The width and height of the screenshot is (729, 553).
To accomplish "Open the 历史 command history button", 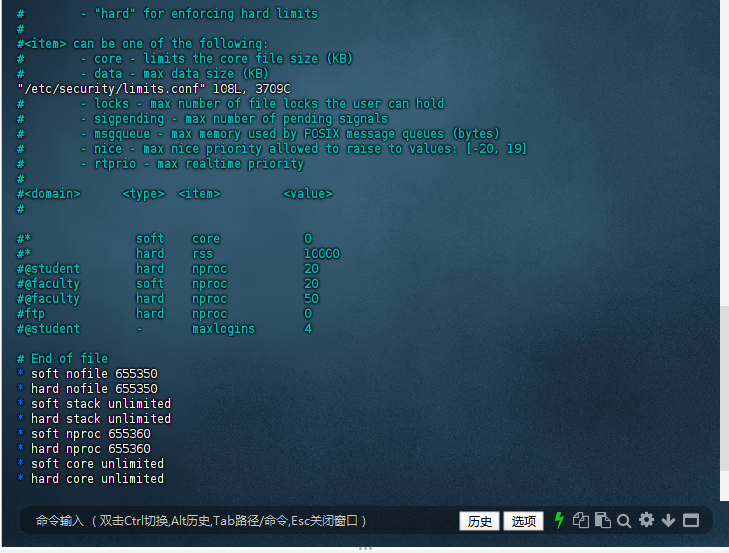I will (x=479, y=521).
